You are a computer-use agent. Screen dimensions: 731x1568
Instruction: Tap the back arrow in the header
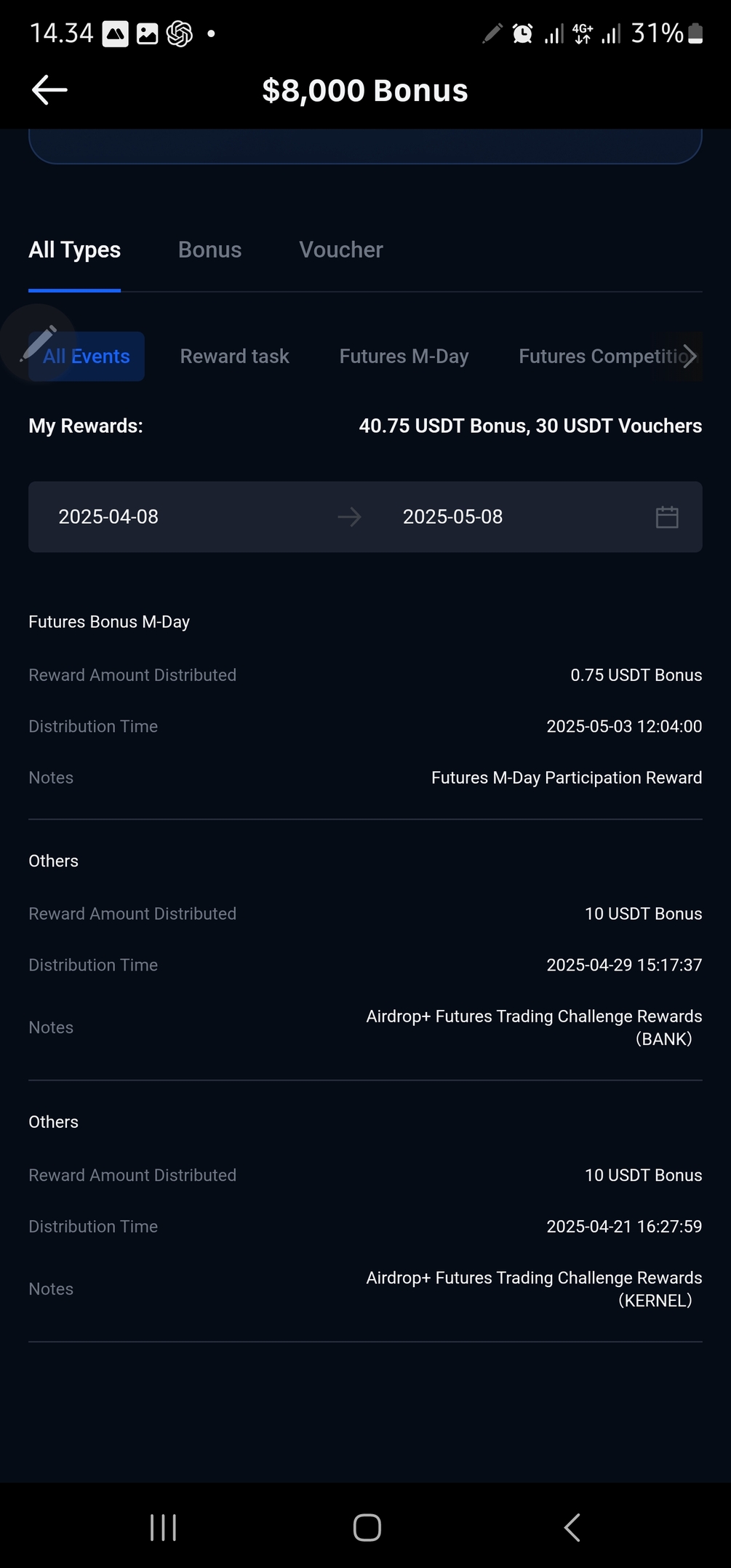pyautogui.click(x=49, y=90)
